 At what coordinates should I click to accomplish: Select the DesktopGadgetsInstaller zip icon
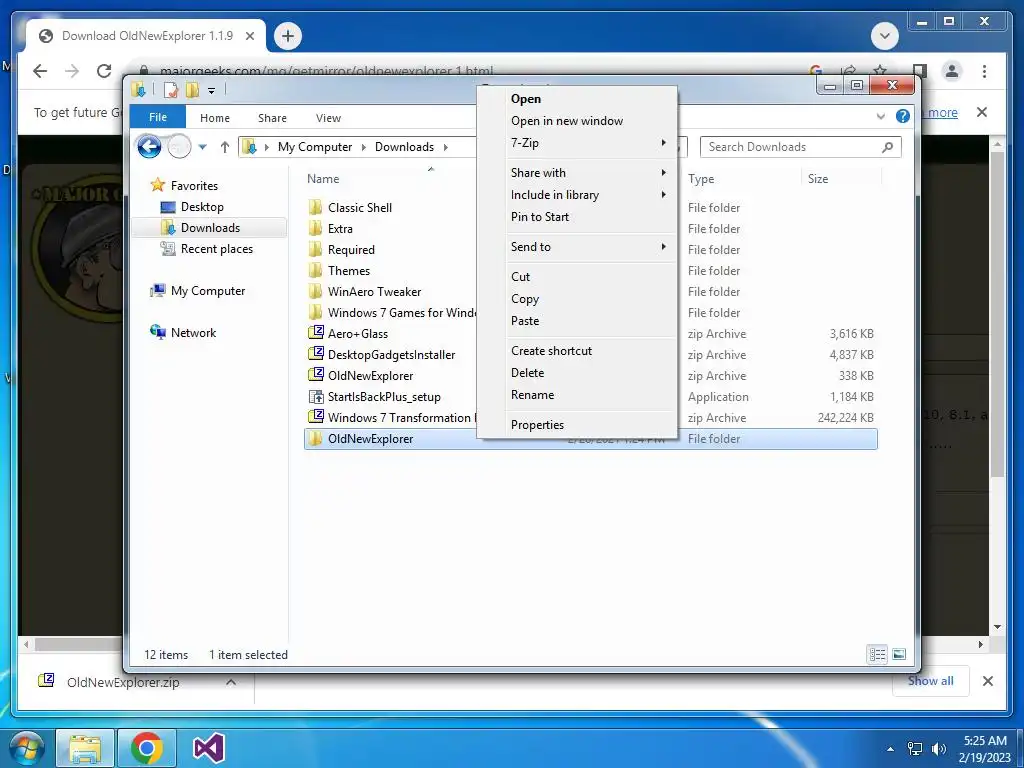pyautogui.click(x=316, y=354)
